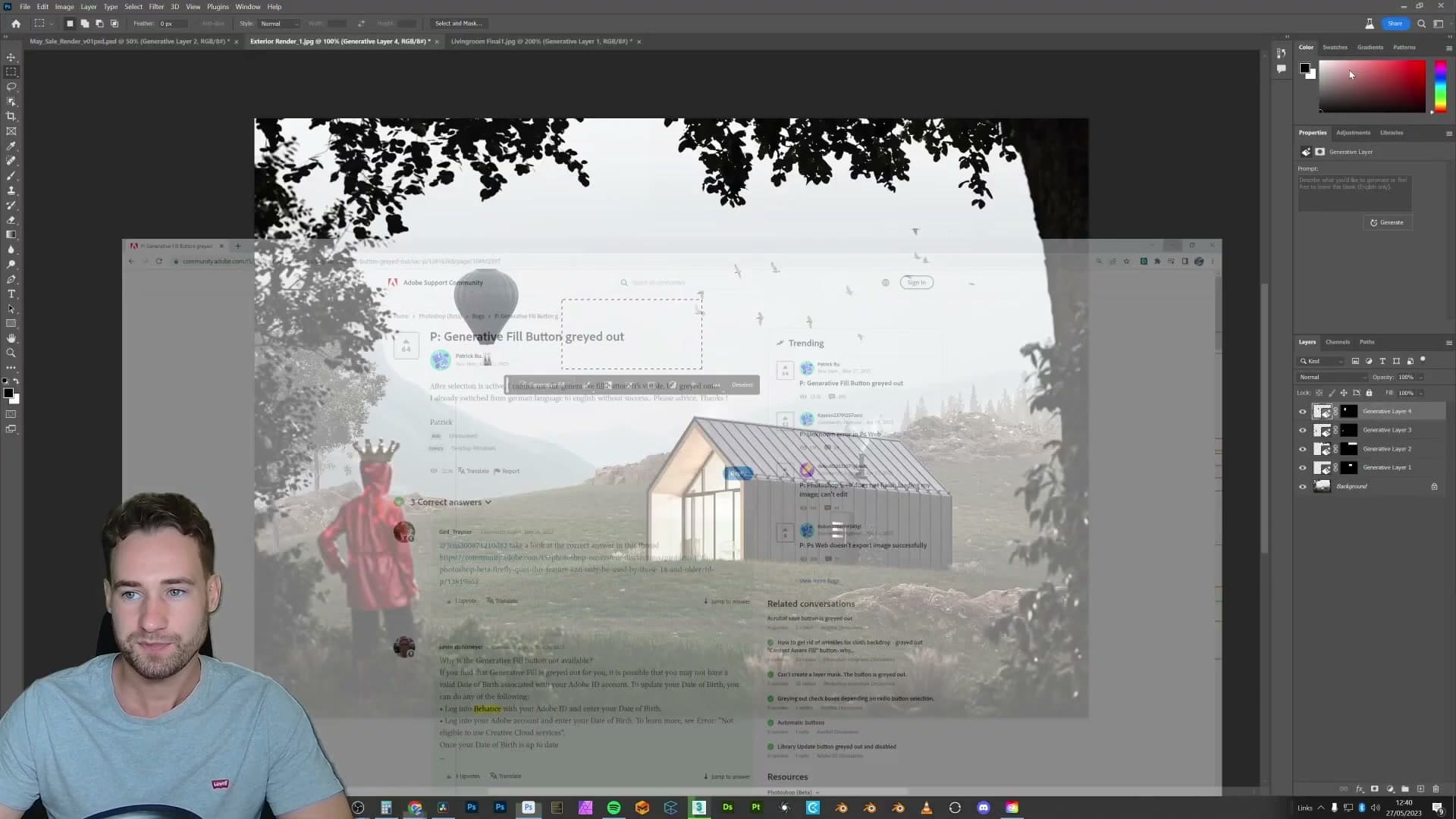The image size is (1456, 819).
Task: Click the red color picker field
Action: click(1372, 86)
